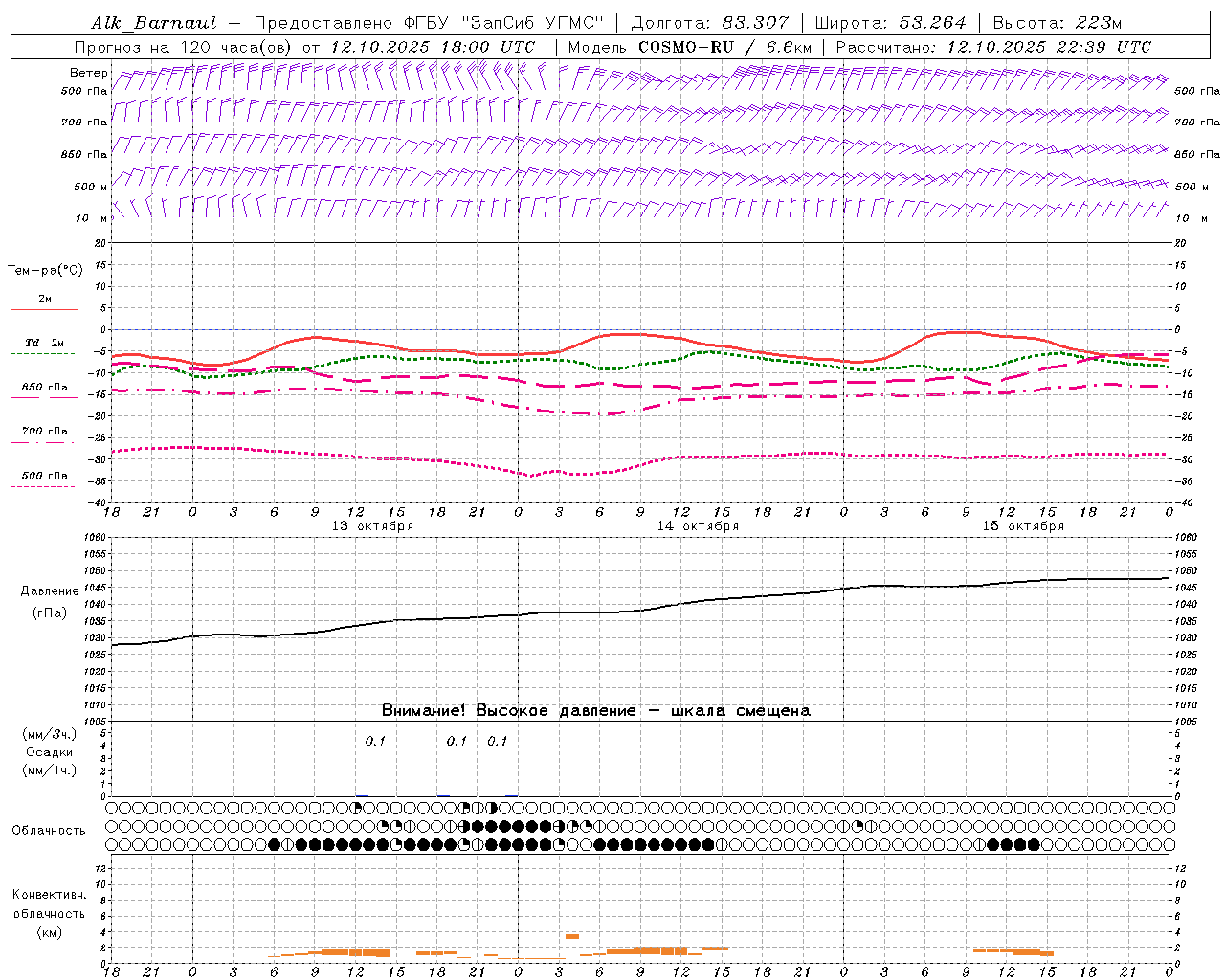Click the pink dotted 500 гПа legend line

click(x=42, y=486)
